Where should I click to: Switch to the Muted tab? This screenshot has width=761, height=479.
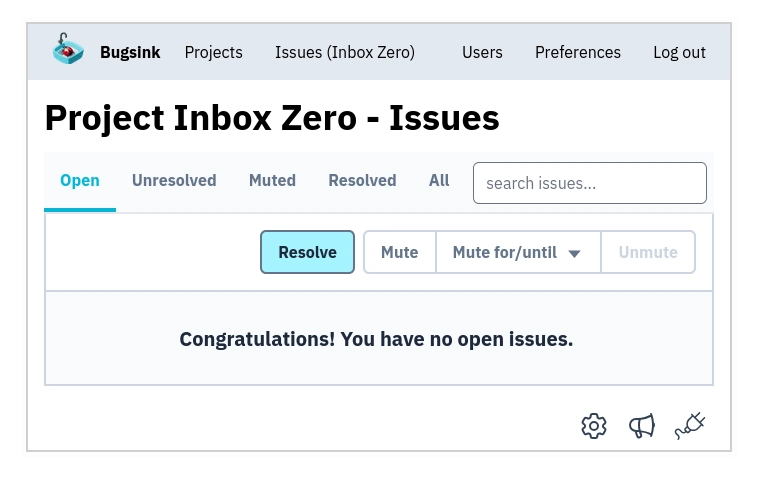point(272,181)
